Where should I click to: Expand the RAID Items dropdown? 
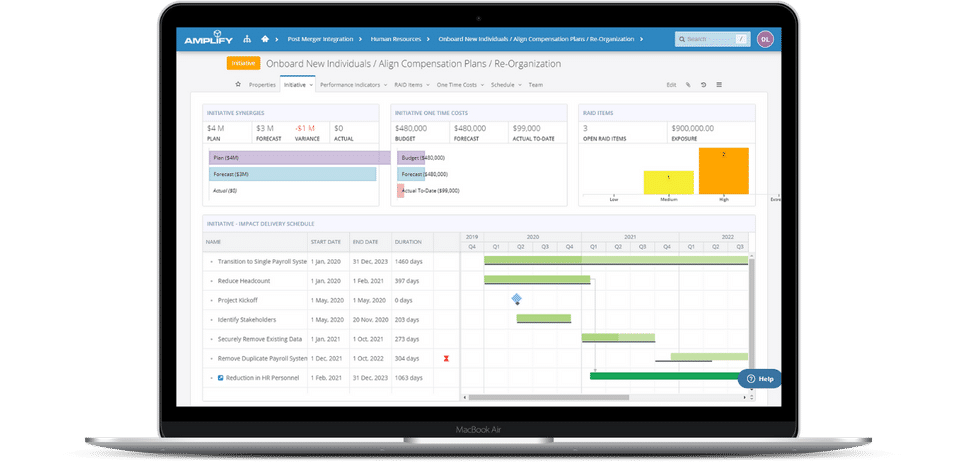click(412, 85)
